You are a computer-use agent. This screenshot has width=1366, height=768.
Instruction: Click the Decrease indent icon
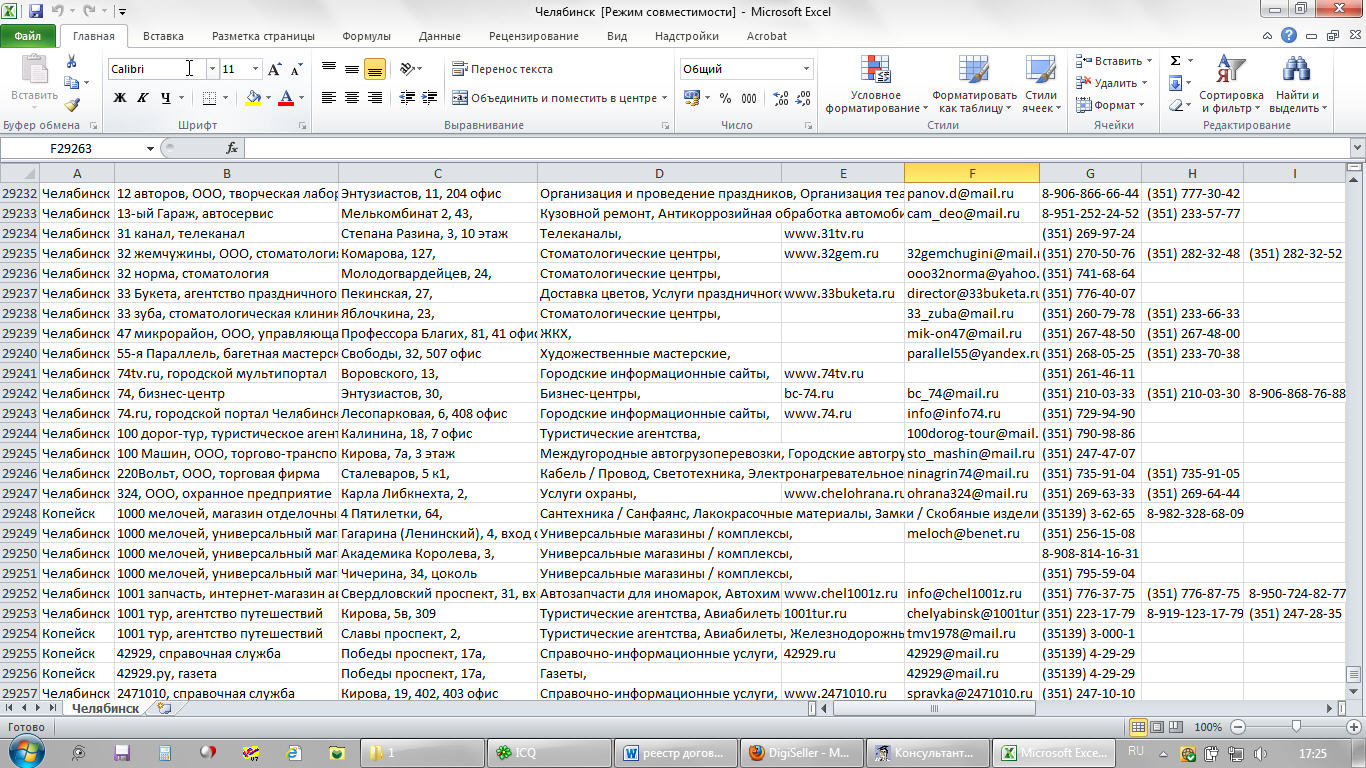pyautogui.click(x=407, y=98)
